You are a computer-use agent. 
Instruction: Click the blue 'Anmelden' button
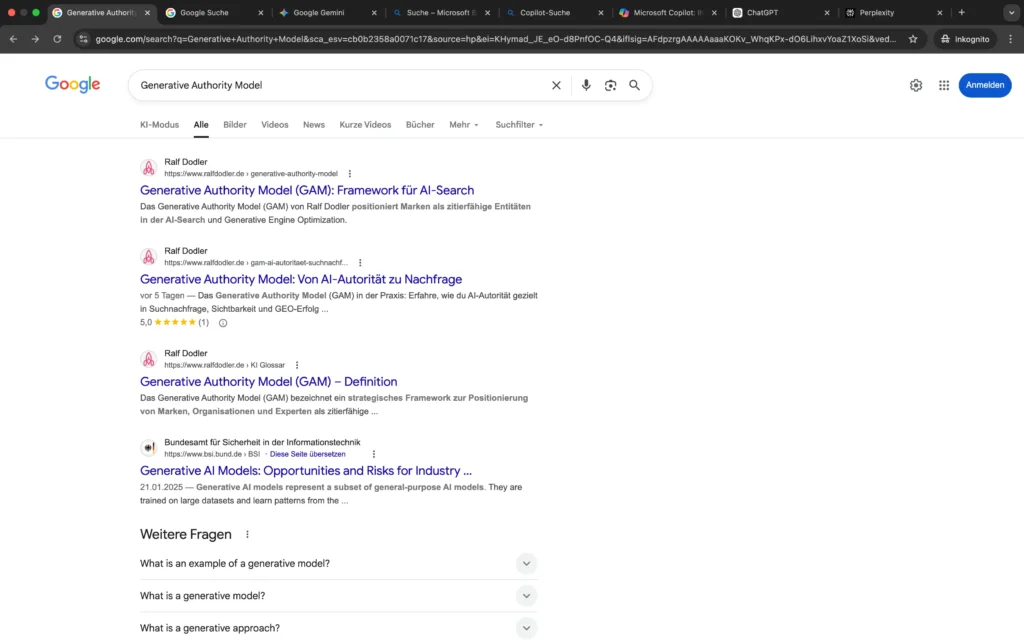click(985, 85)
